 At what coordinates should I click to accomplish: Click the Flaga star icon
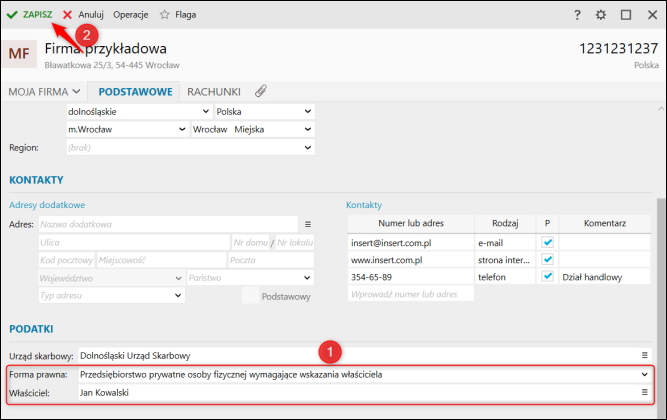(x=165, y=14)
